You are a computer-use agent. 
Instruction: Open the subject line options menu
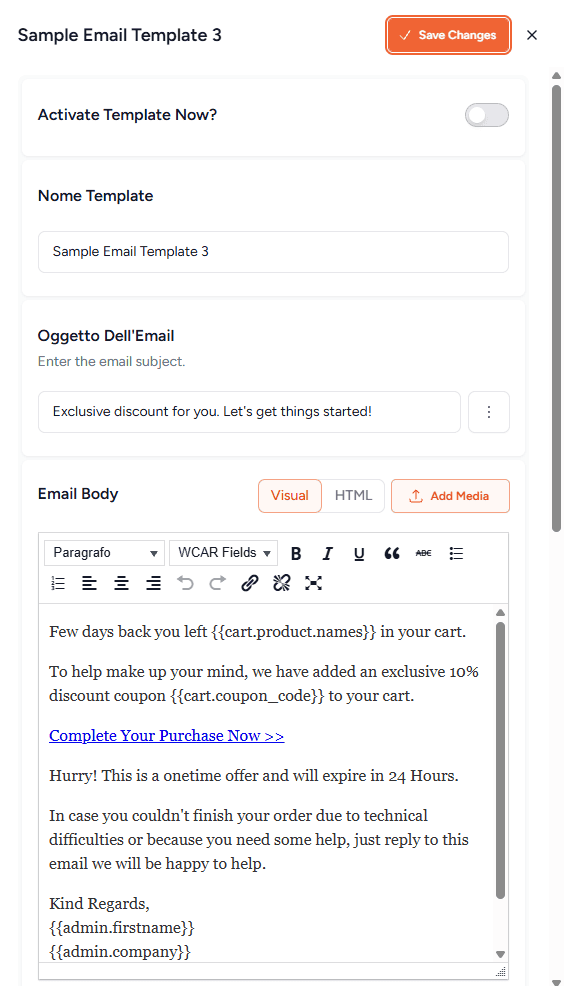(x=489, y=412)
